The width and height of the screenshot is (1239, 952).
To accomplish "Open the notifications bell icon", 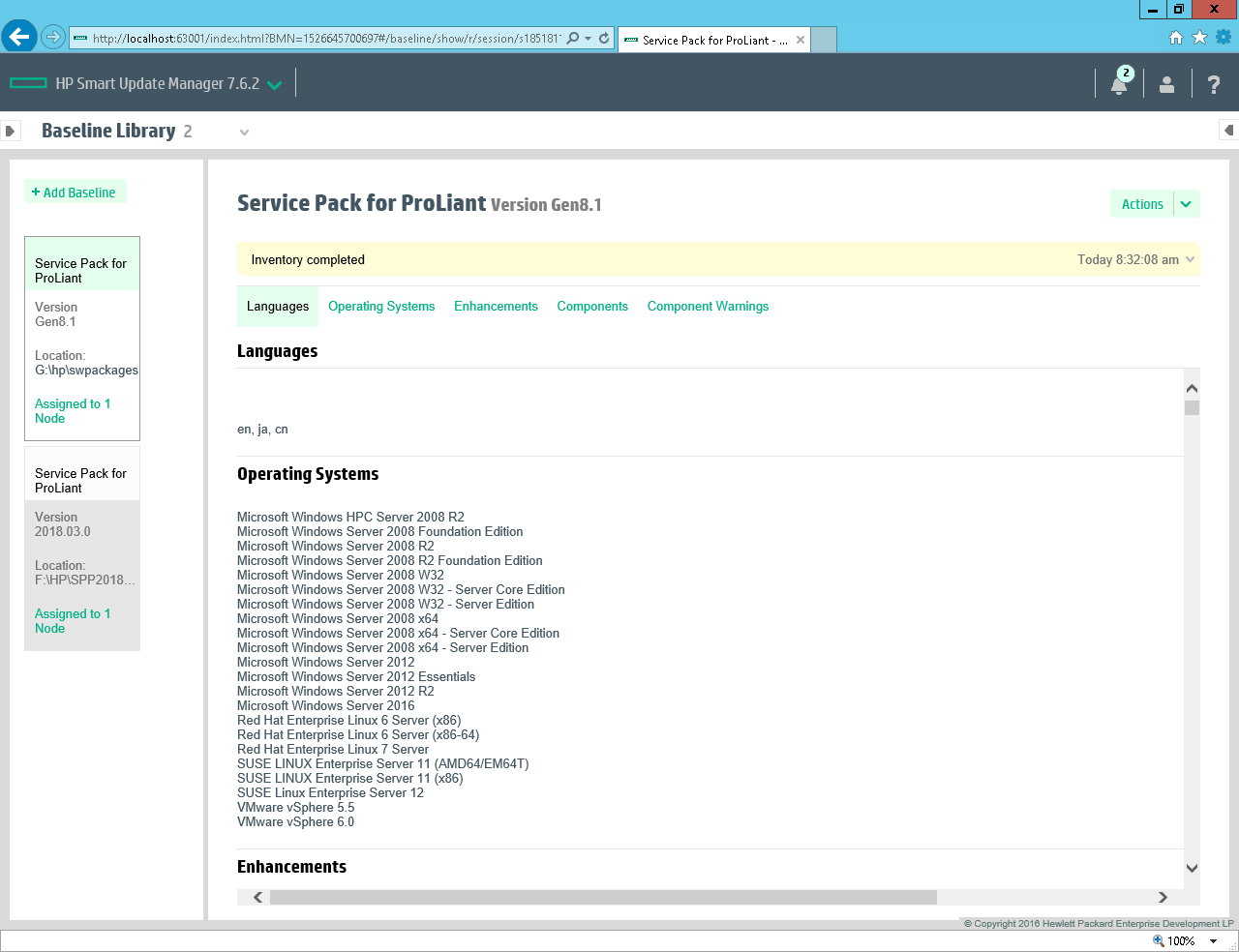I will (1119, 84).
